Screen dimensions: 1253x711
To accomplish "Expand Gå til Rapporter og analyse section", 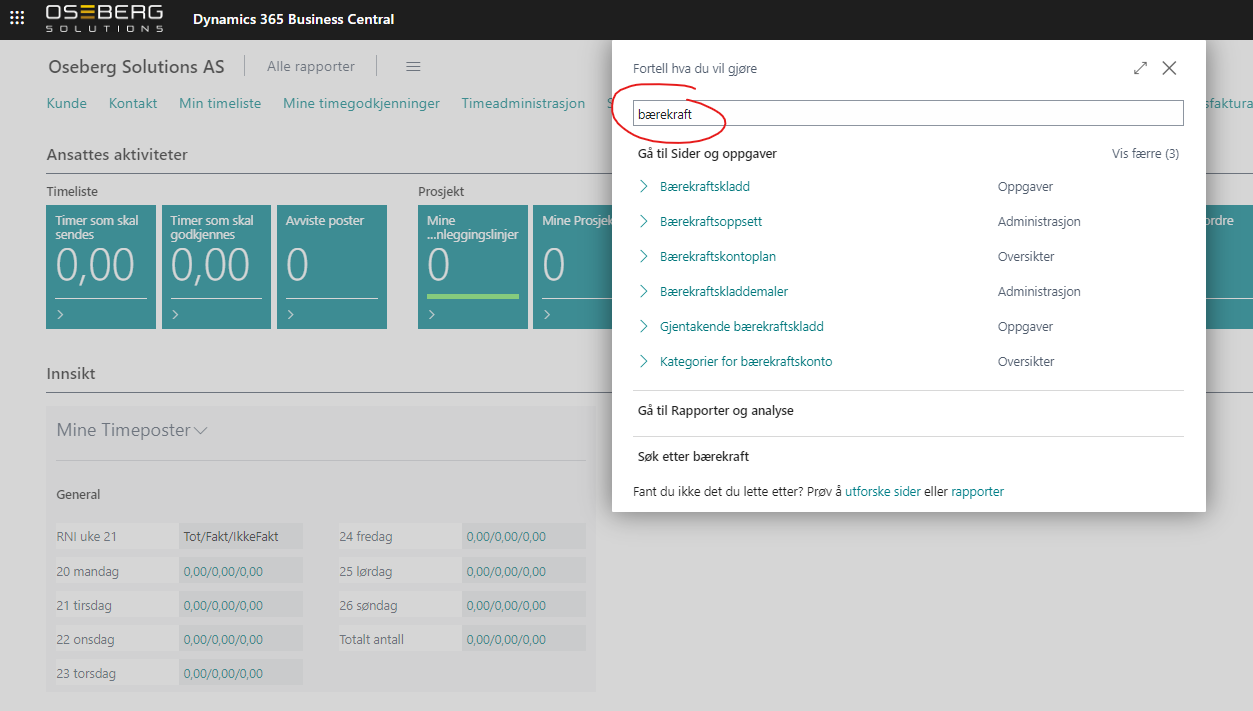I will click(715, 411).
